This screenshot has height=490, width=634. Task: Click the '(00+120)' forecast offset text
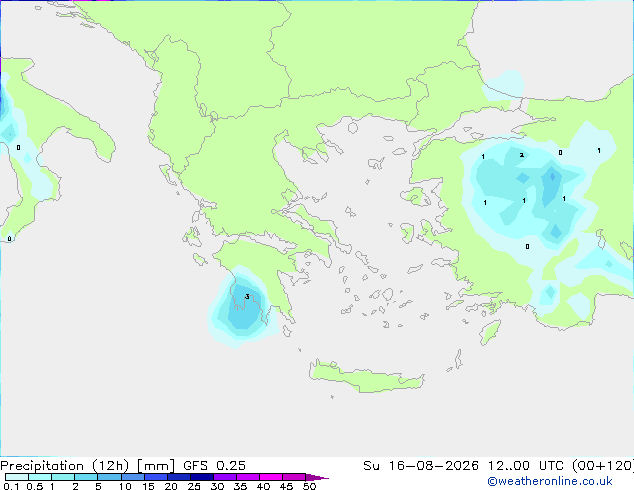pos(603,465)
